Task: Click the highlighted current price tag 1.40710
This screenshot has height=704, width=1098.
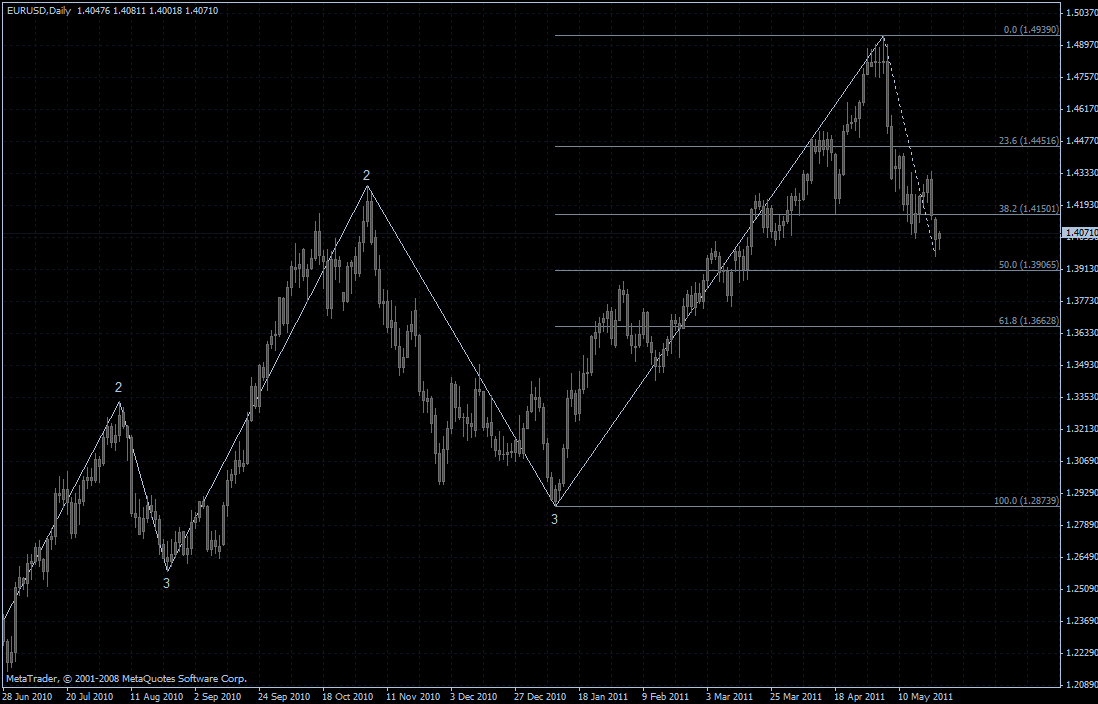Action: (1080, 233)
